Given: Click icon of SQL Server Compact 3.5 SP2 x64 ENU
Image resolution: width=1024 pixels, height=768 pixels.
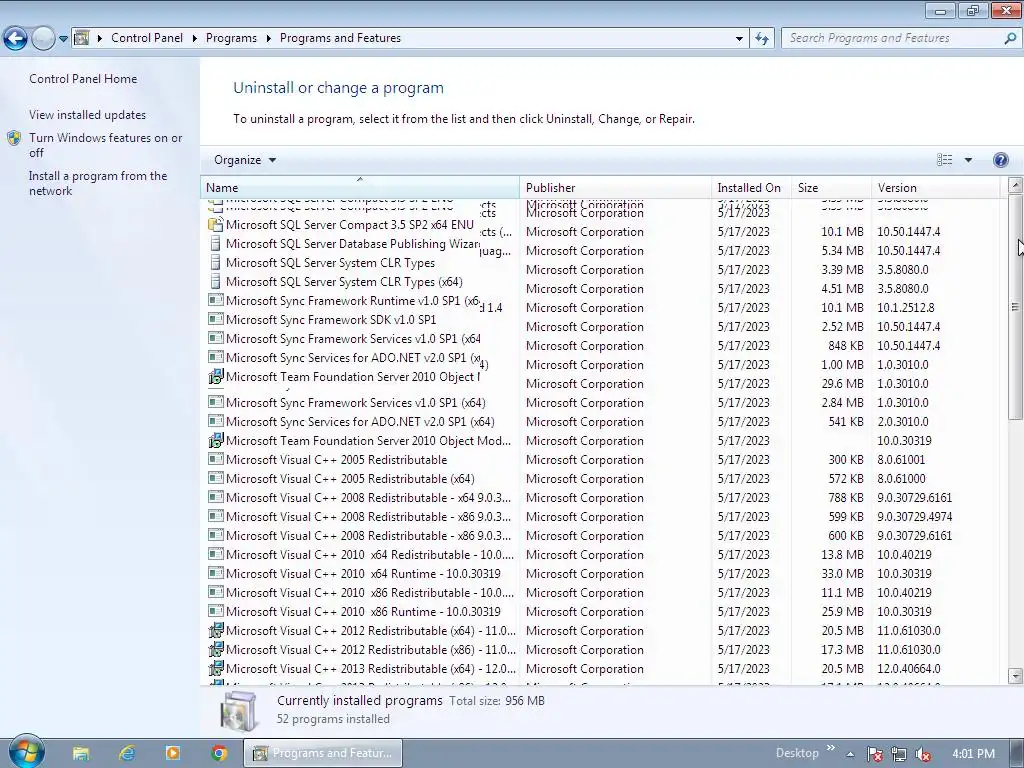Looking at the screenshot, I should pos(216,225).
